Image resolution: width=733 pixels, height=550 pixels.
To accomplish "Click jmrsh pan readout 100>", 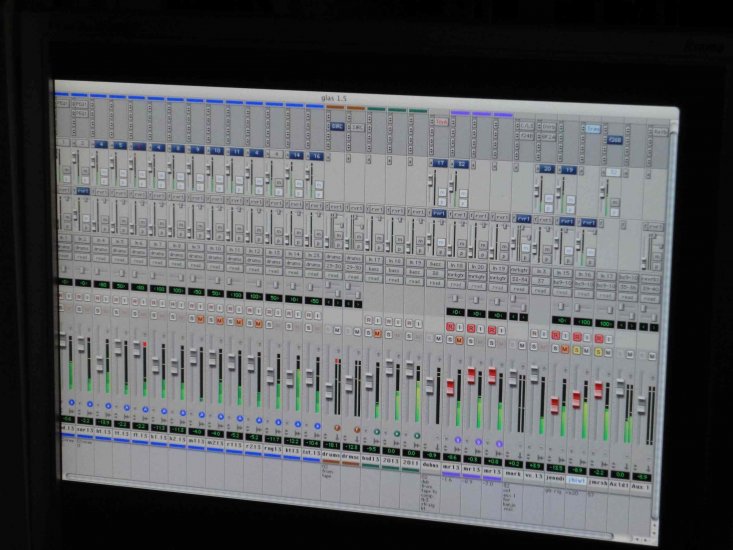I will click(606, 323).
